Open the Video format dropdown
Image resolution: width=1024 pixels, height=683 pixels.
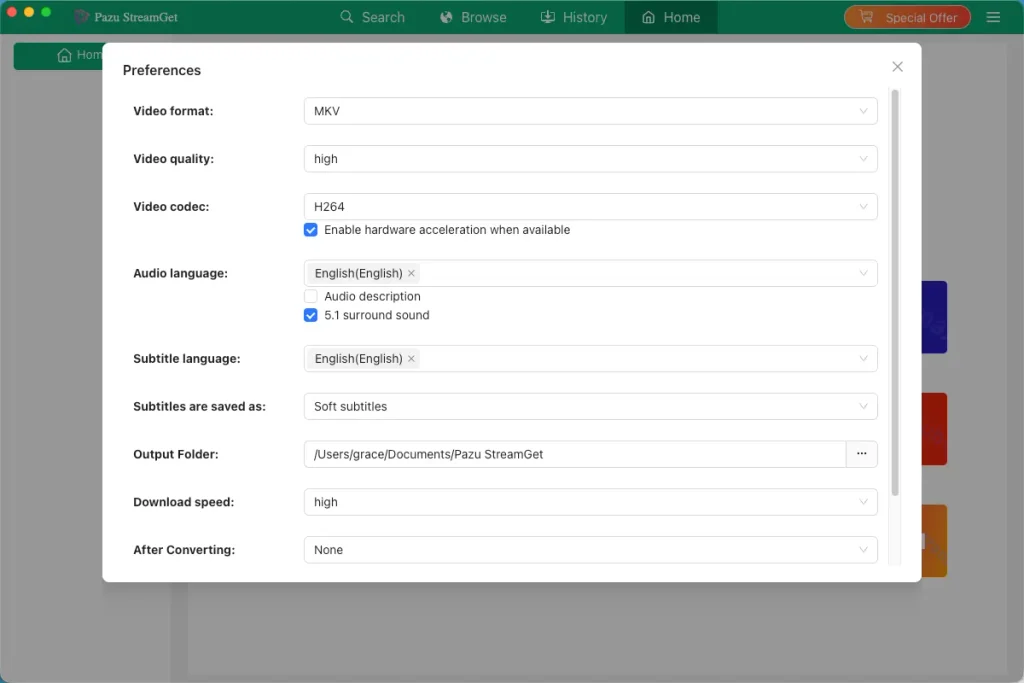pos(590,111)
